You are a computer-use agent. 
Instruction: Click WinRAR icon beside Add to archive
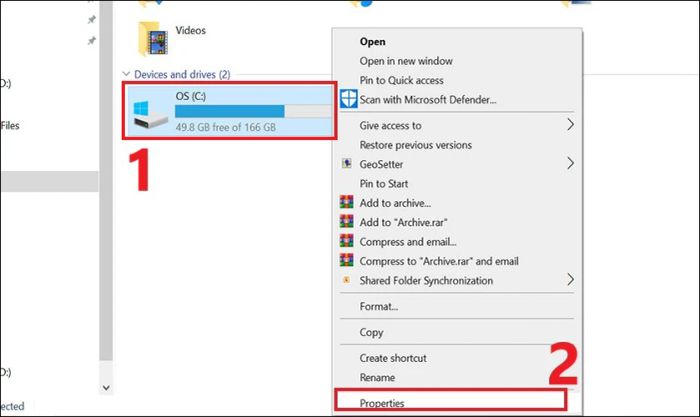(x=346, y=202)
